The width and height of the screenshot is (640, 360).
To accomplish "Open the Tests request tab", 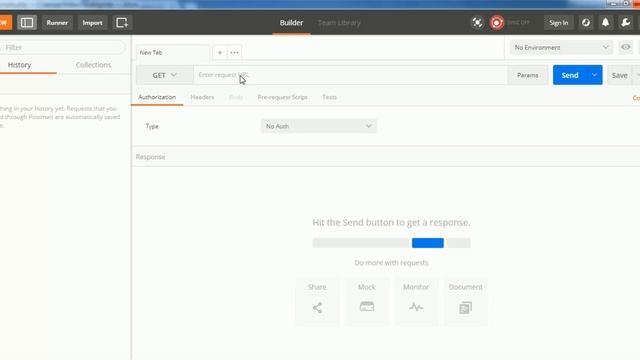I will click(x=329, y=97).
